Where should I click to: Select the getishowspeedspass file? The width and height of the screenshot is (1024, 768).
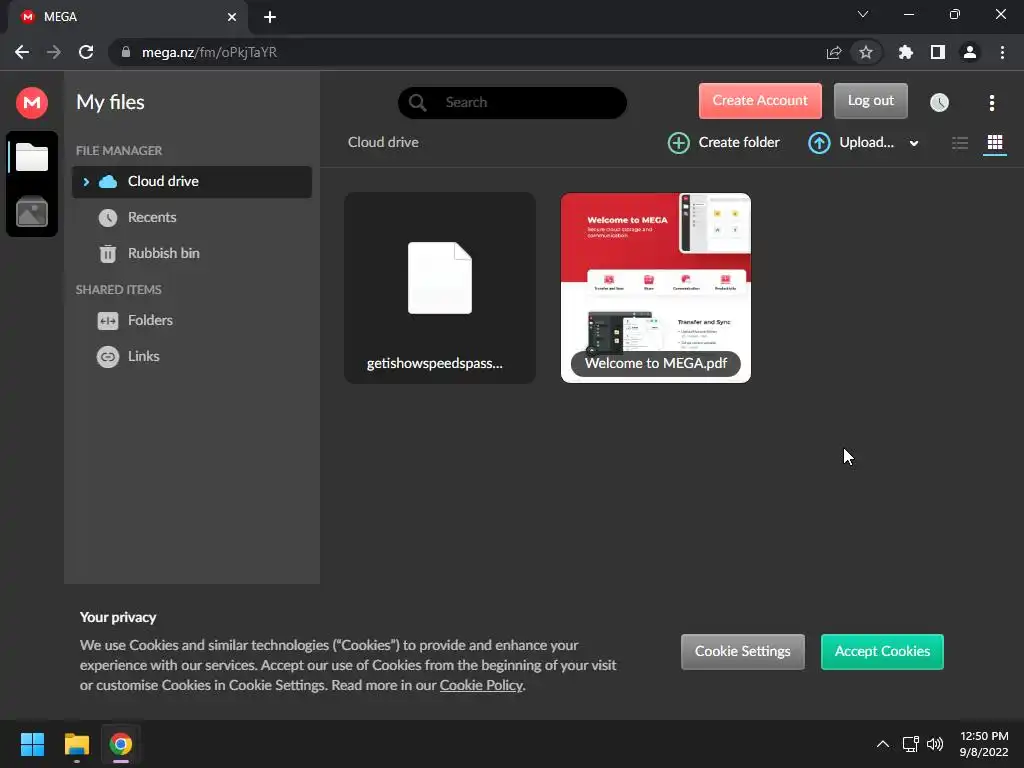tap(440, 287)
